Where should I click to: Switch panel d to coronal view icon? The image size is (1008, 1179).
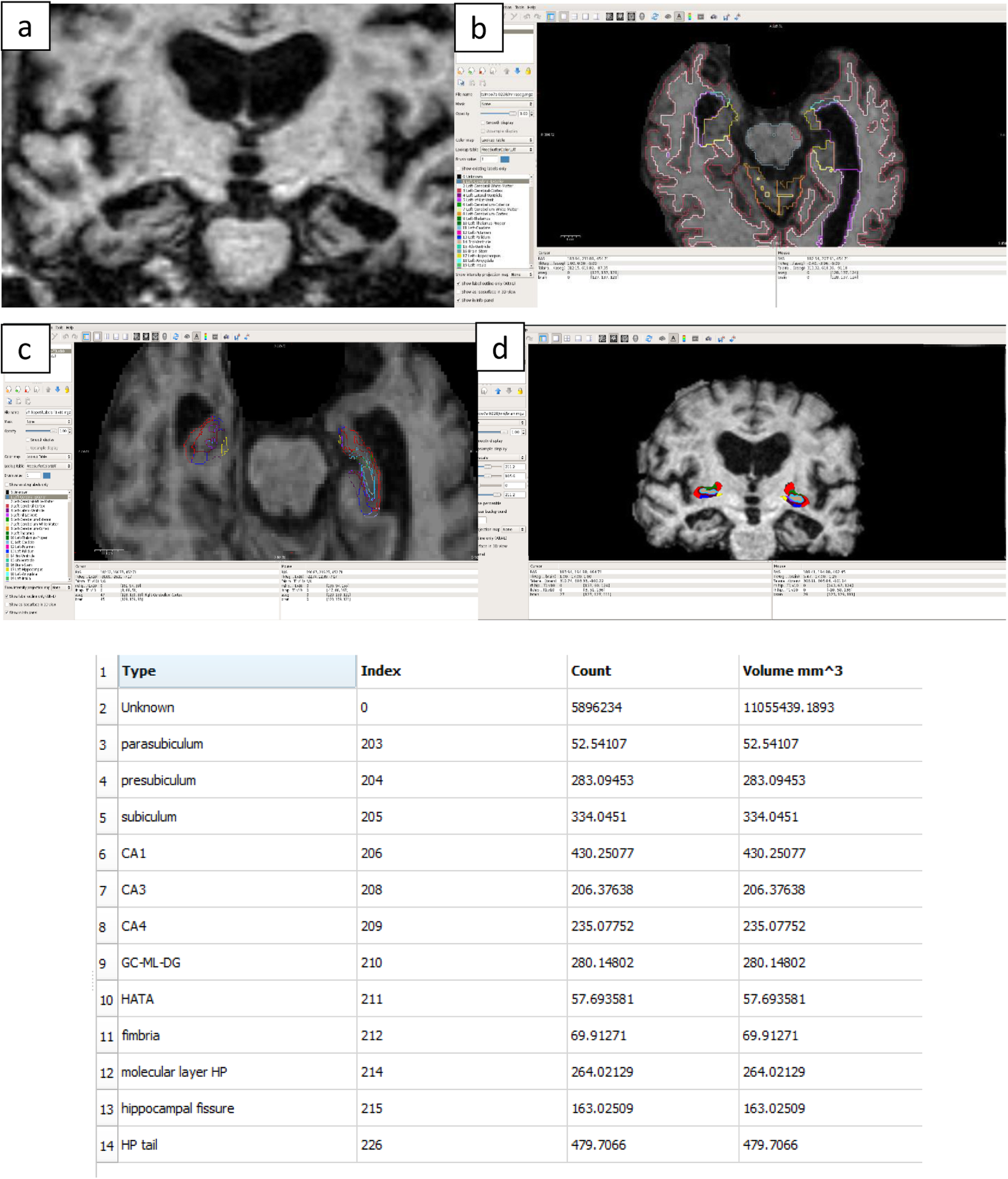pos(614,338)
